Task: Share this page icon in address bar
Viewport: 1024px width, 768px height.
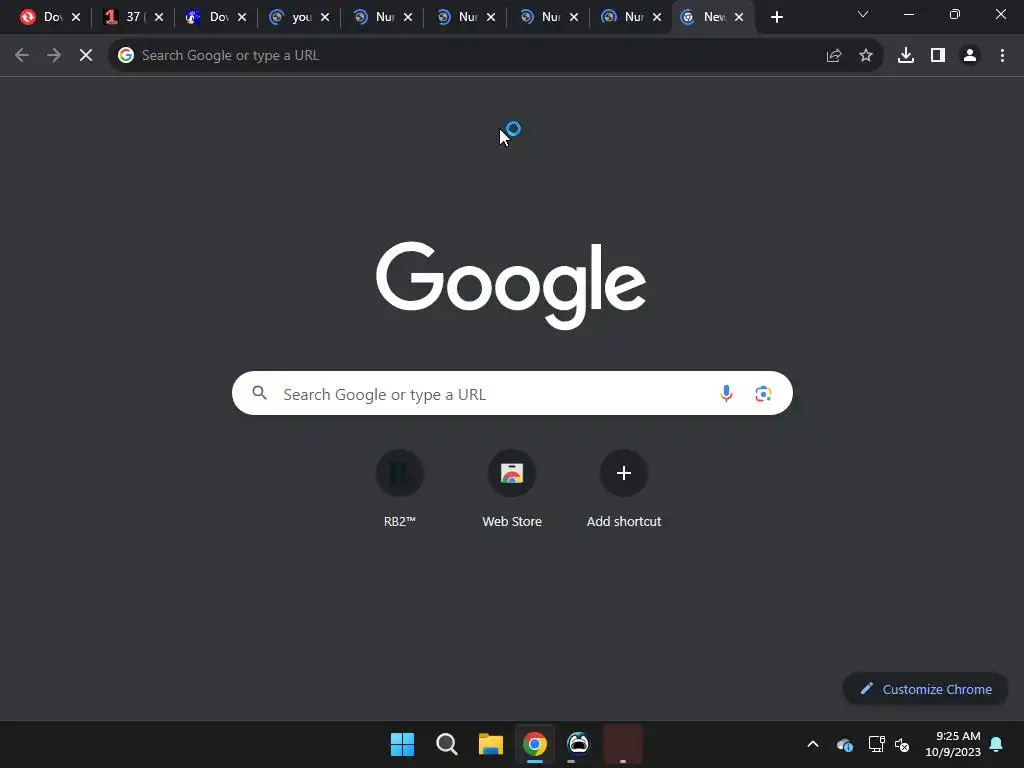Action: coord(834,56)
